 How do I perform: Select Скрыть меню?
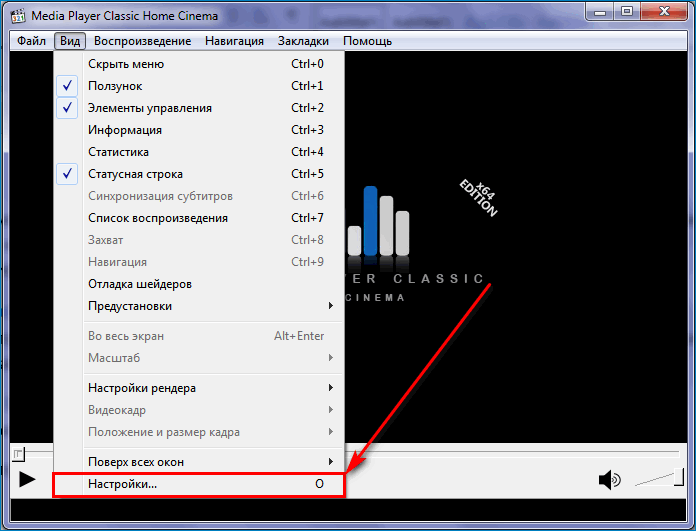click(199, 64)
